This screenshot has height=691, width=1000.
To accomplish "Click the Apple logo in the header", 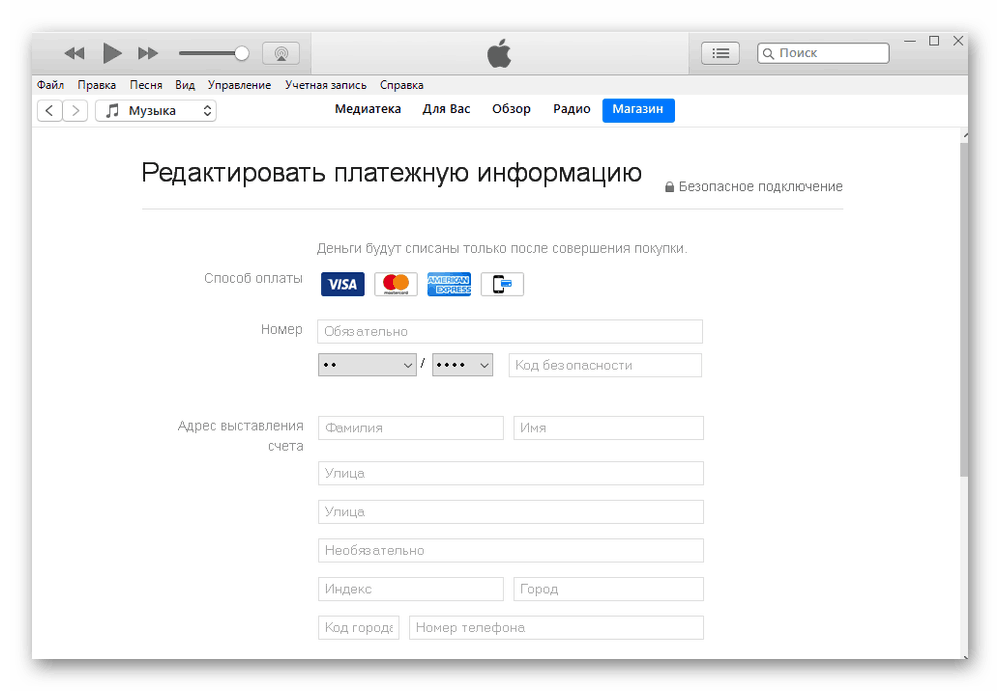I will pyautogui.click(x=499, y=53).
